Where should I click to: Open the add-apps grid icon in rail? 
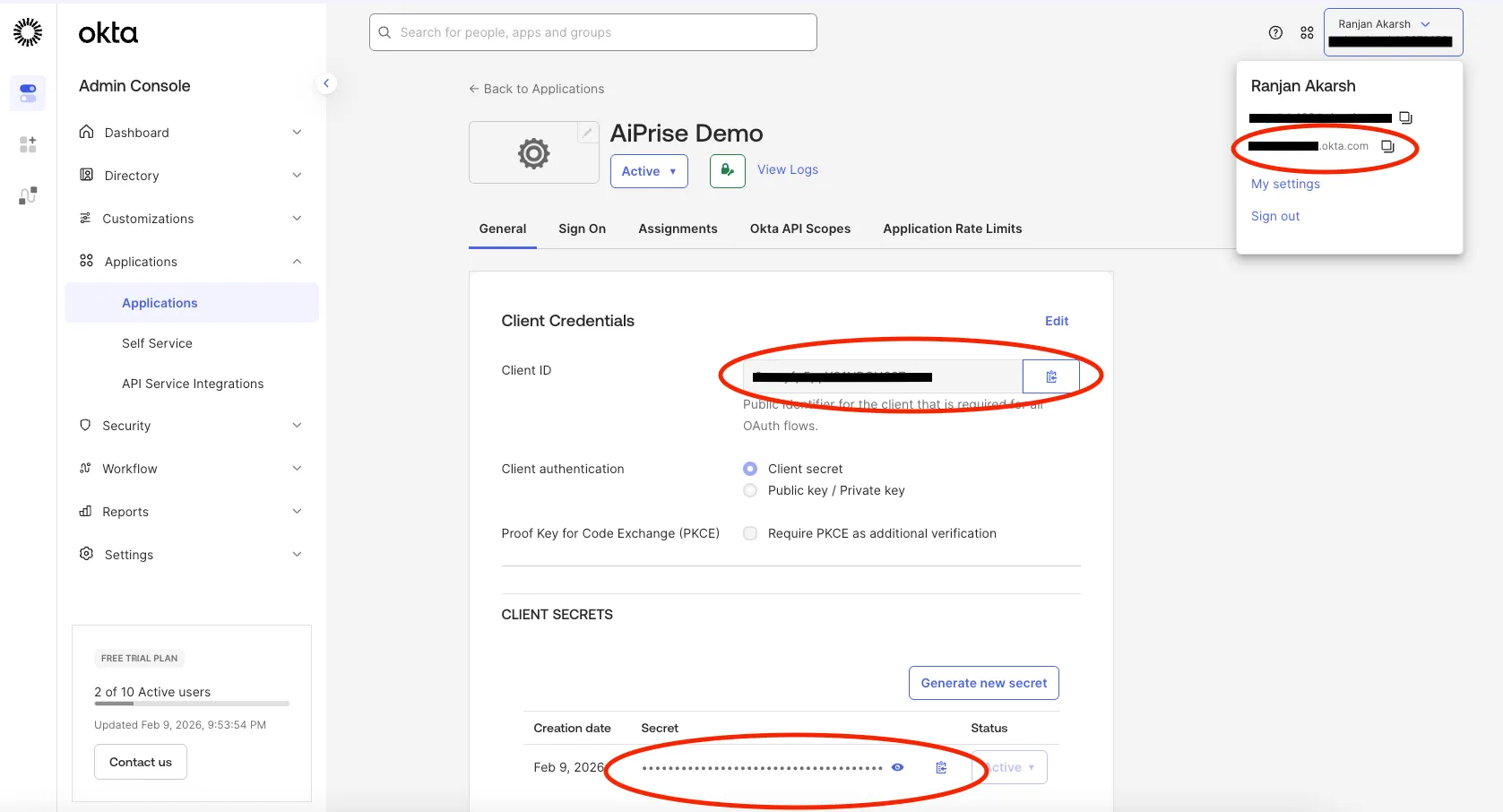click(x=28, y=144)
